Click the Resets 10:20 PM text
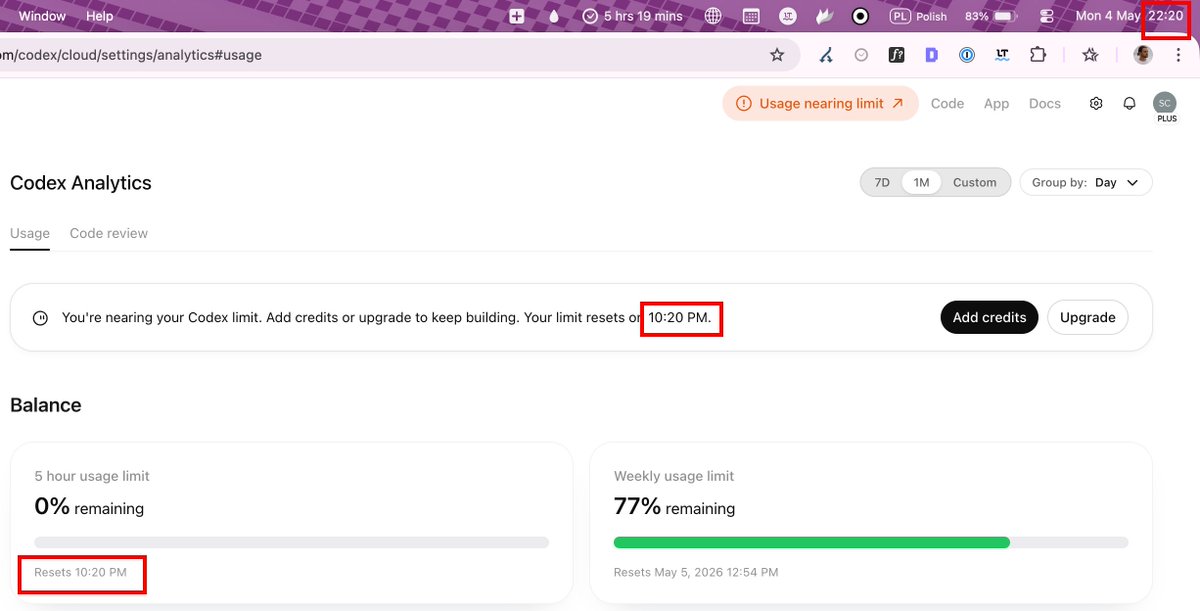 [x=80, y=573]
